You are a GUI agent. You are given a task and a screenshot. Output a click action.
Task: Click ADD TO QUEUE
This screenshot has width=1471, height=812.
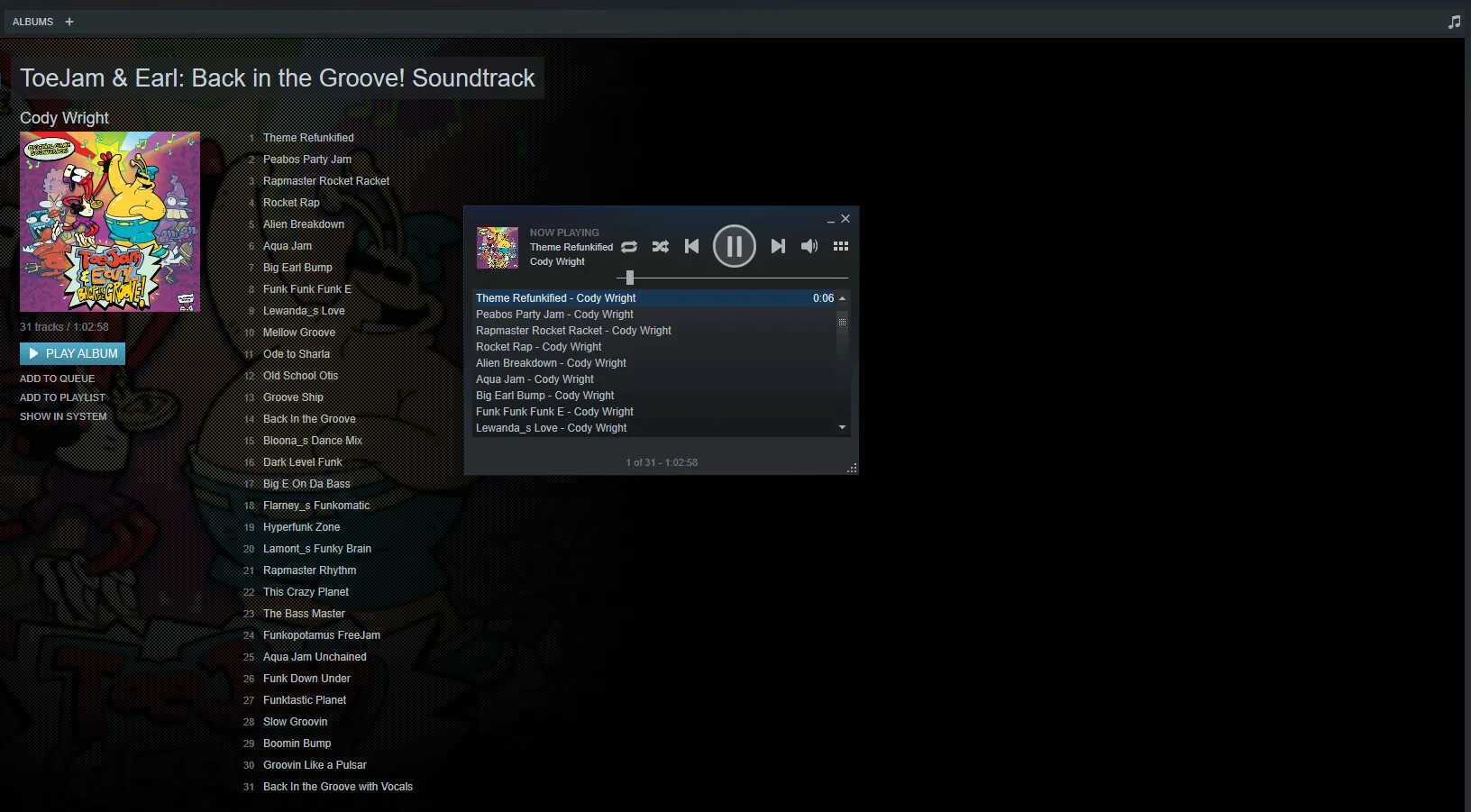coord(57,379)
